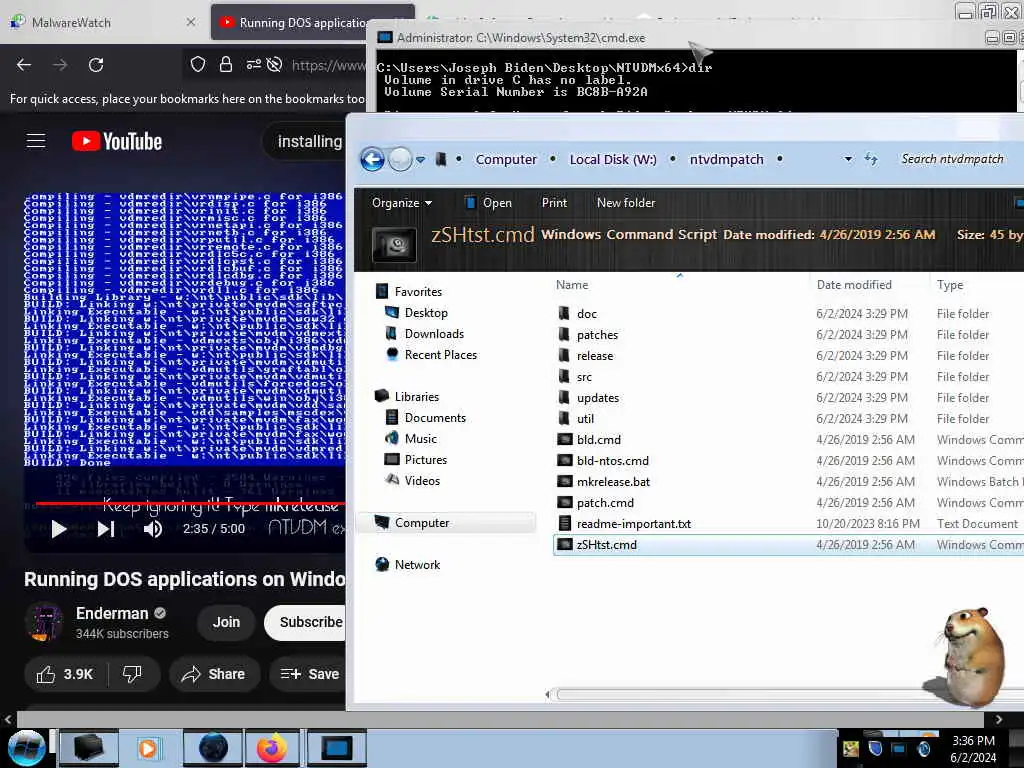The height and width of the screenshot is (768, 1024).
Task: Reload the Firefox page
Action: click(96, 65)
